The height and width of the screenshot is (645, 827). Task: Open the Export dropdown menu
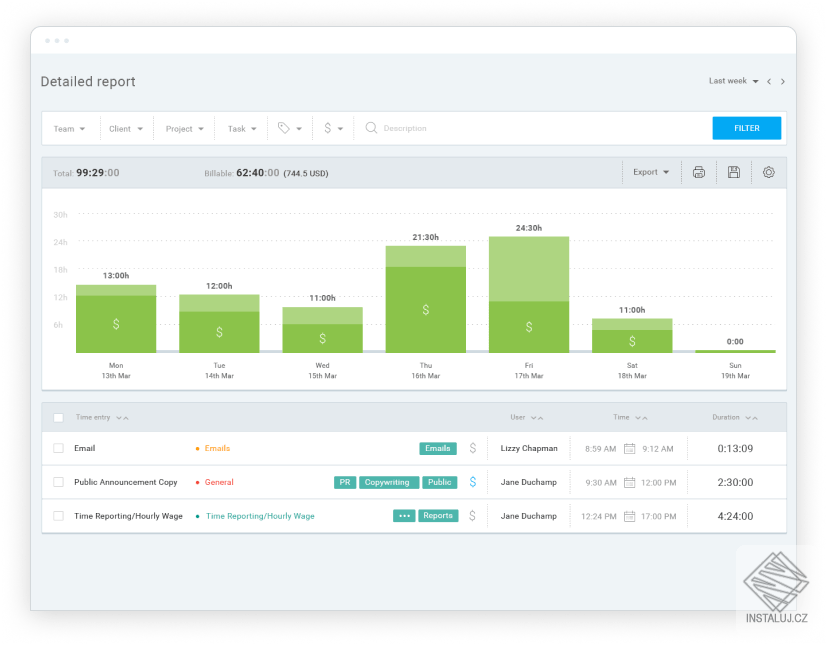651,172
